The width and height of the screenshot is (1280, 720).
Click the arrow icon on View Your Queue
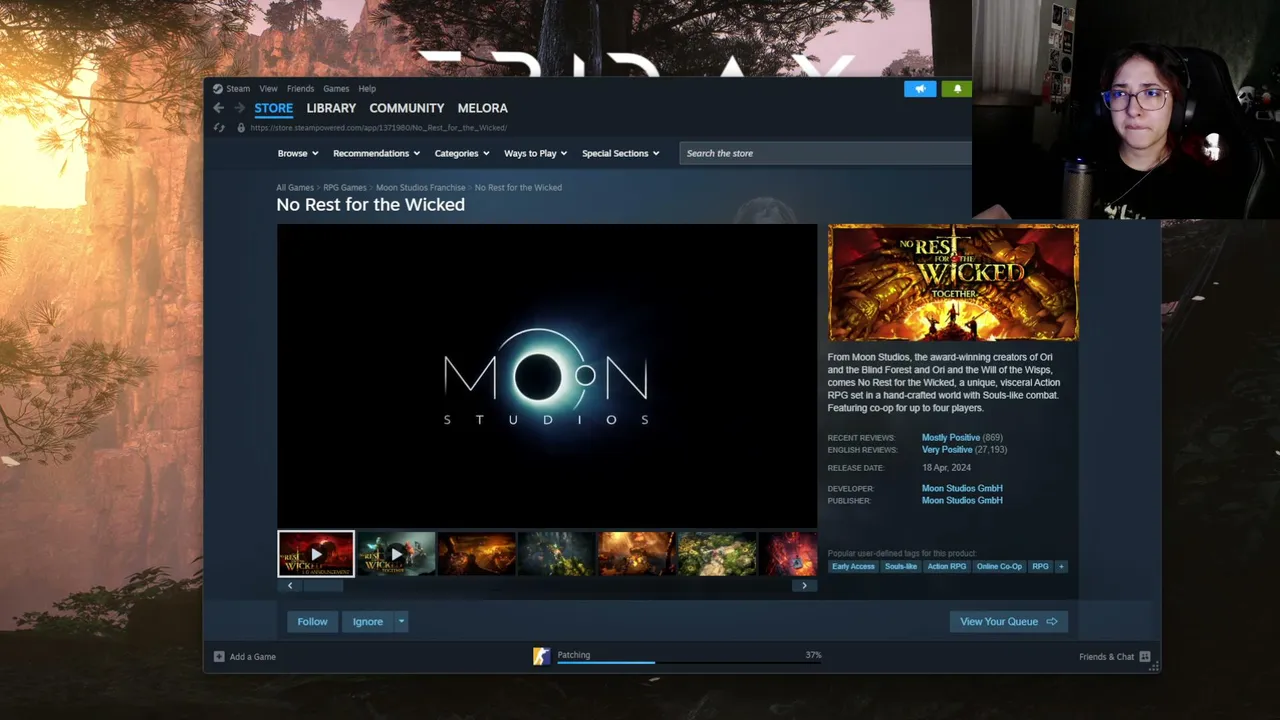1052,622
